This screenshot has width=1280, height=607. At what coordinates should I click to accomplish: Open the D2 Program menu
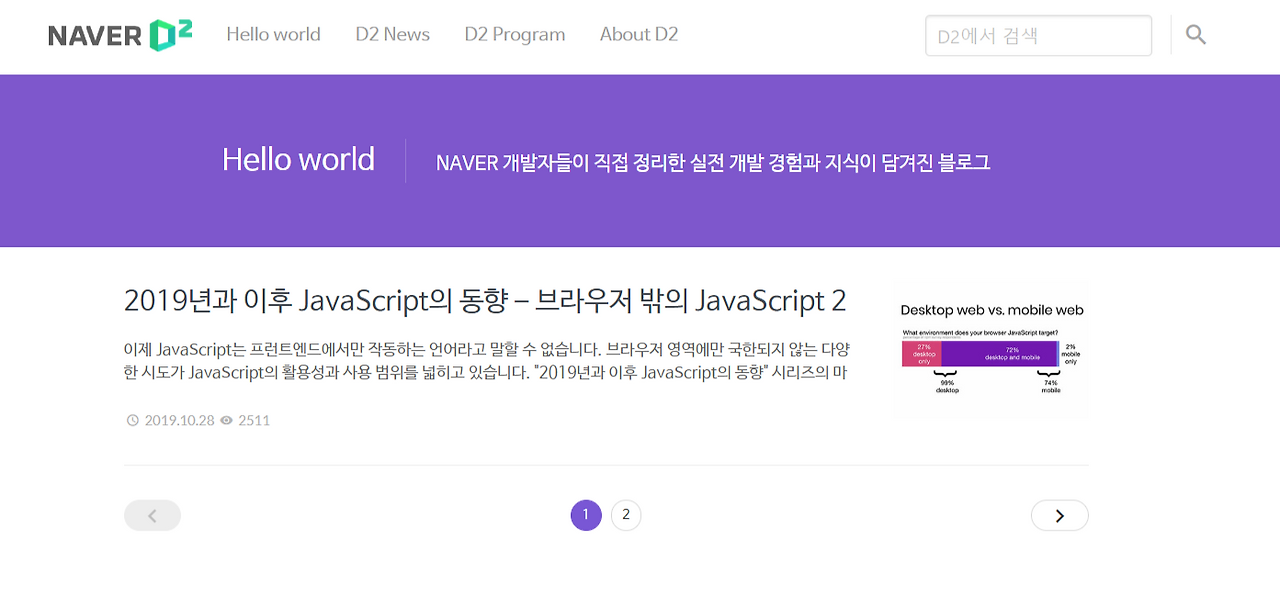514,35
